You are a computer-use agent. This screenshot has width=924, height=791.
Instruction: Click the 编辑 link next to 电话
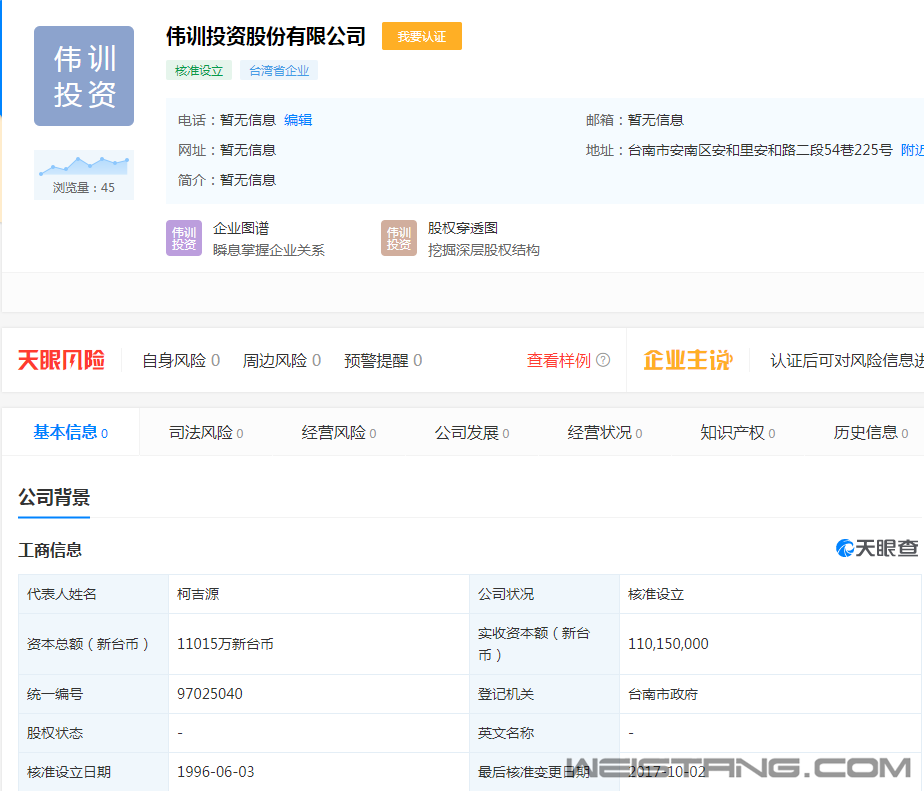click(x=298, y=120)
